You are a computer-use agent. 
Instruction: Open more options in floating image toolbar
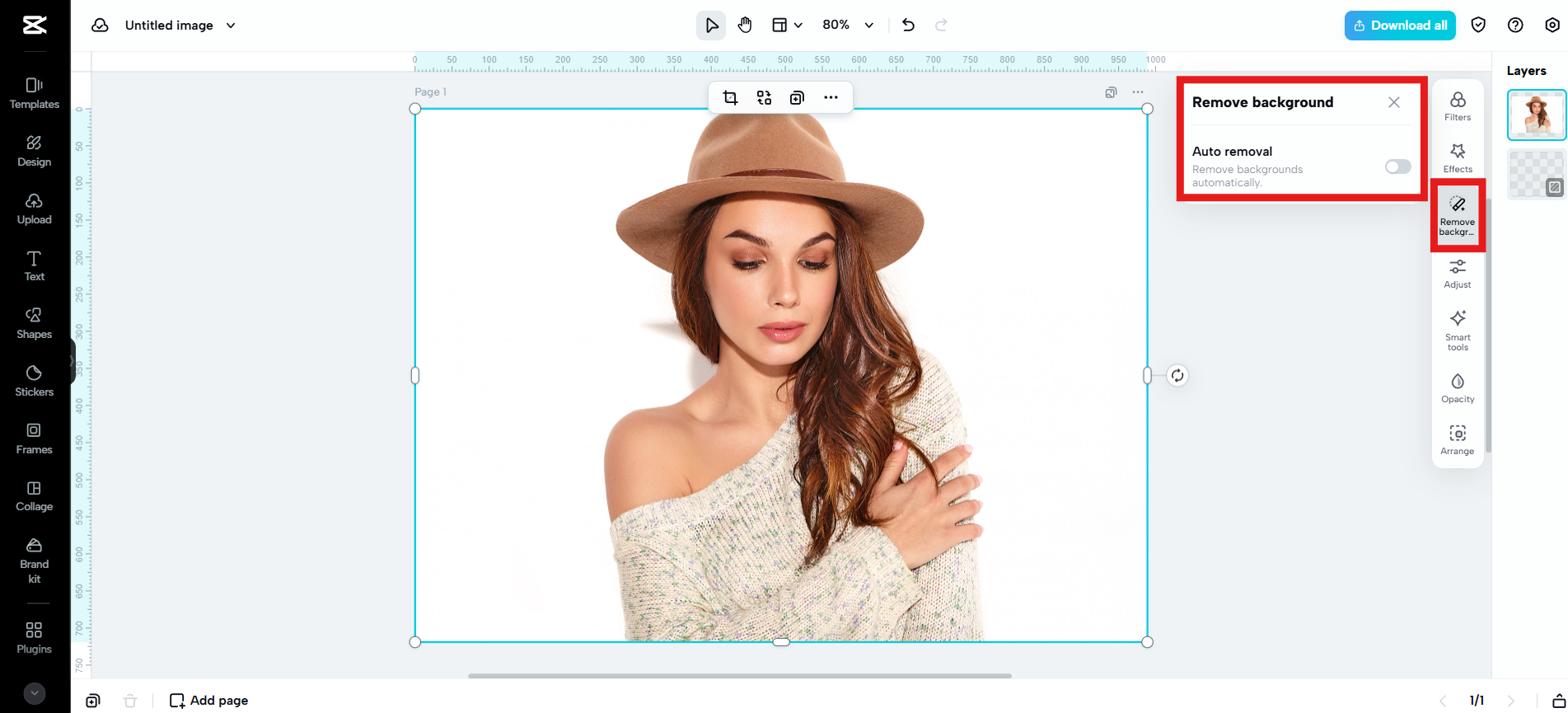831,98
